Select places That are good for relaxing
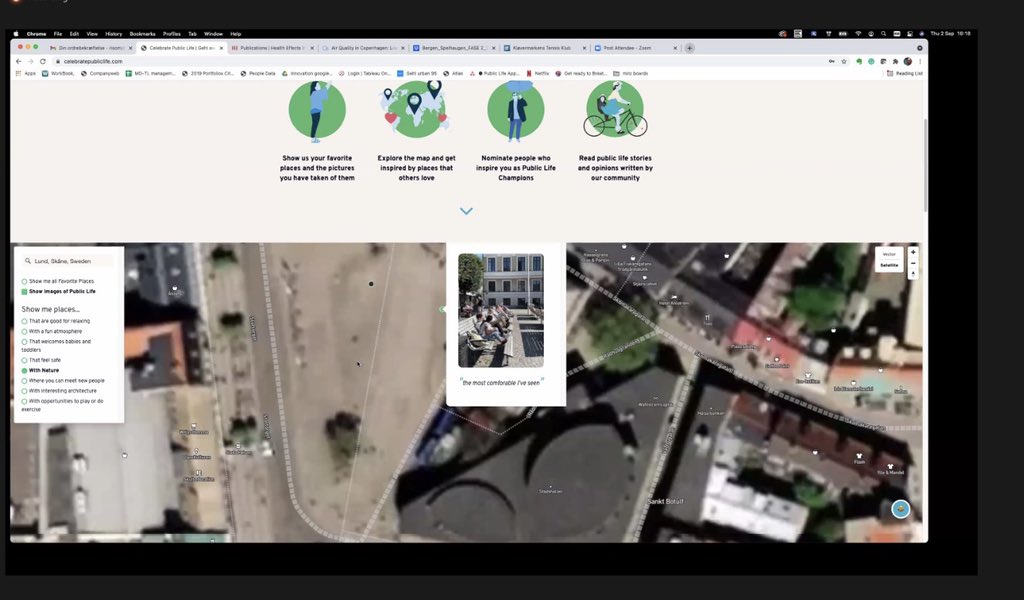 point(56,321)
